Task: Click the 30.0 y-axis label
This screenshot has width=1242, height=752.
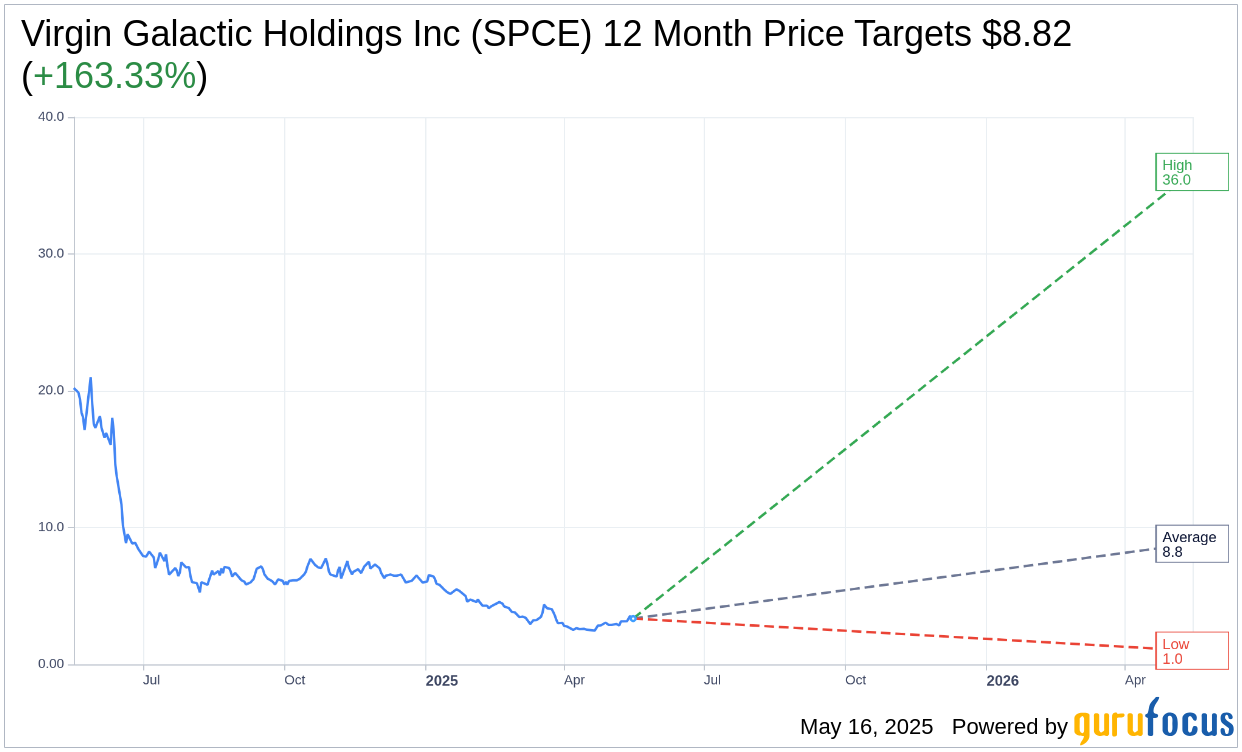Action: click(x=51, y=254)
